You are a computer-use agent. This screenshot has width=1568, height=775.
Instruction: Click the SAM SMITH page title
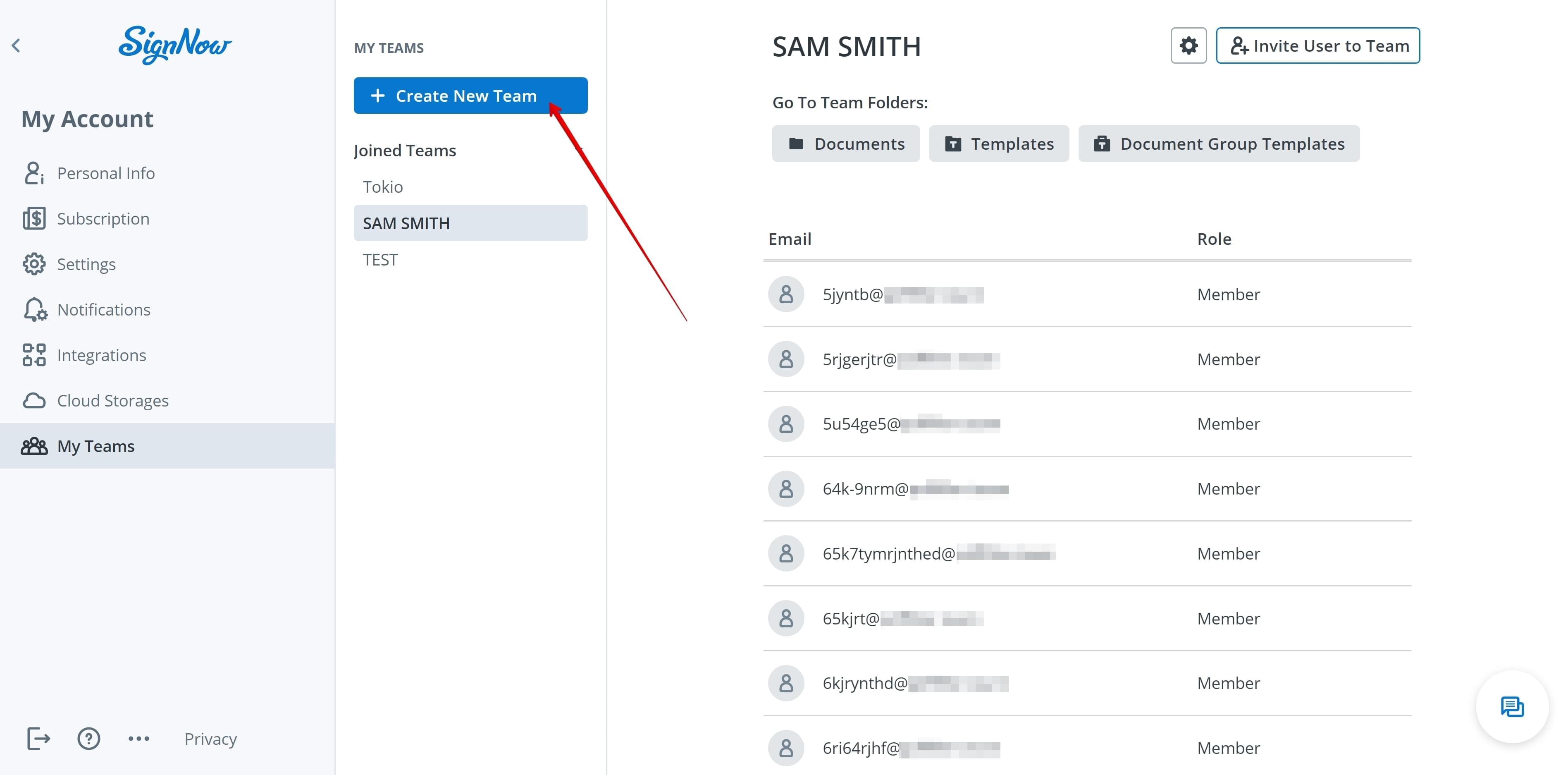[x=846, y=47]
